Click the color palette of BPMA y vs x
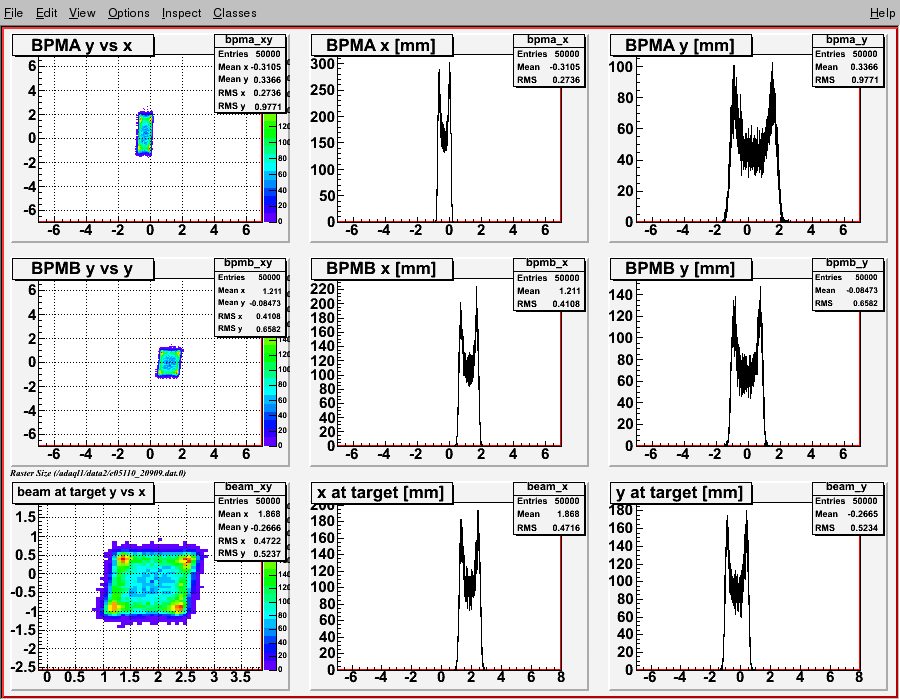 270,168
